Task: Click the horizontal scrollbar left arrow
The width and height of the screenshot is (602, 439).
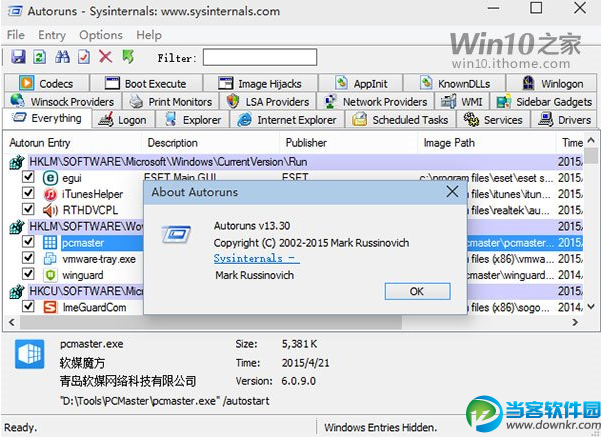Action: click(x=12, y=323)
